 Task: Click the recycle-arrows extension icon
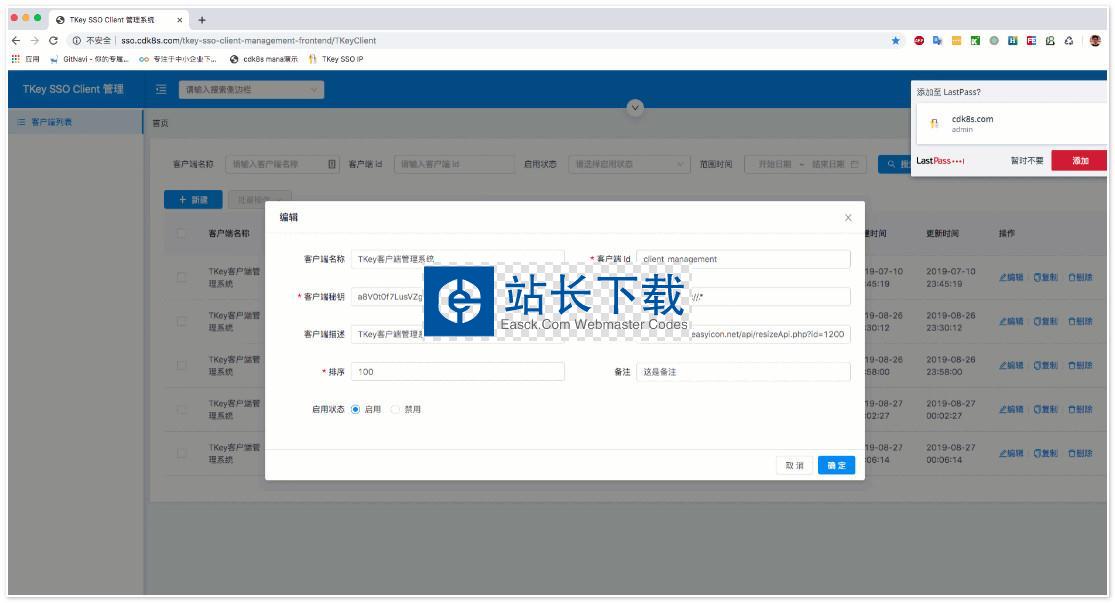tap(1069, 41)
